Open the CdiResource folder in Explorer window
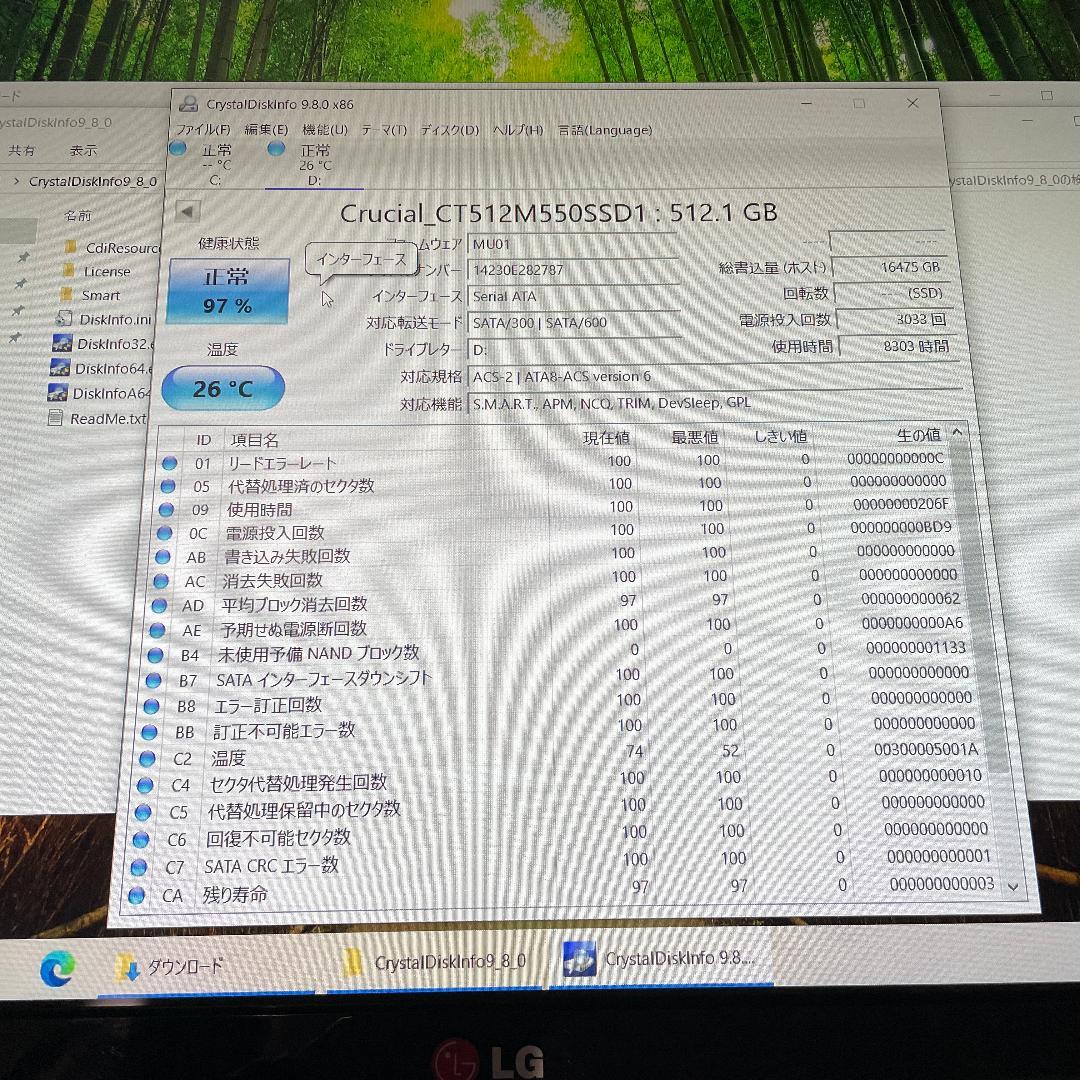Image resolution: width=1080 pixels, height=1080 pixels. click(x=112, y=247)
